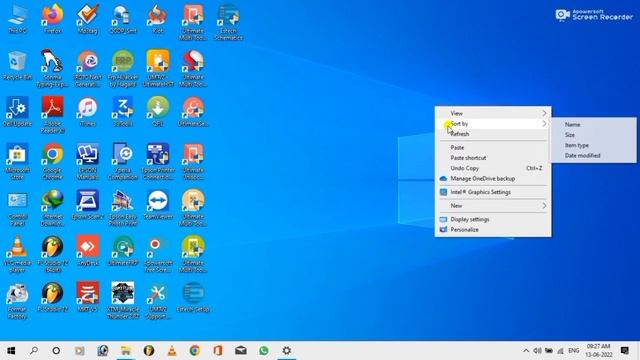Select the Internet Download Manager desktop shortcut

point(53,208)
